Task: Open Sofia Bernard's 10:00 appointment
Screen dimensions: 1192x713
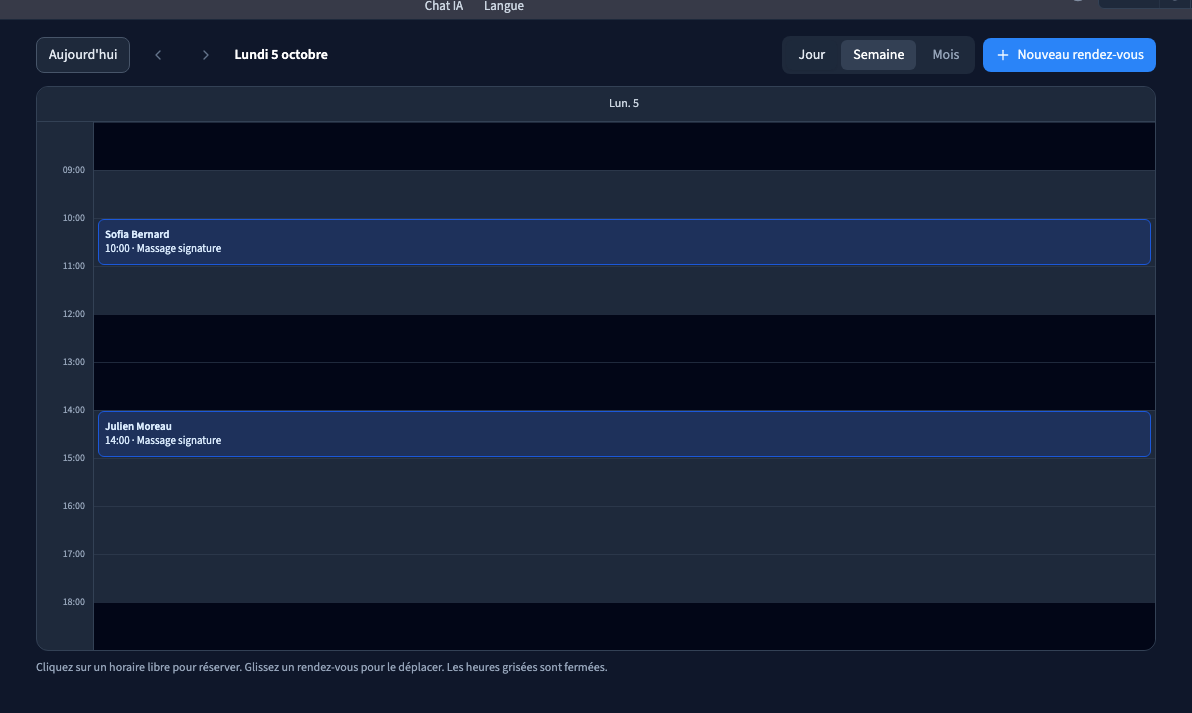Action: (x=624, y=242)
